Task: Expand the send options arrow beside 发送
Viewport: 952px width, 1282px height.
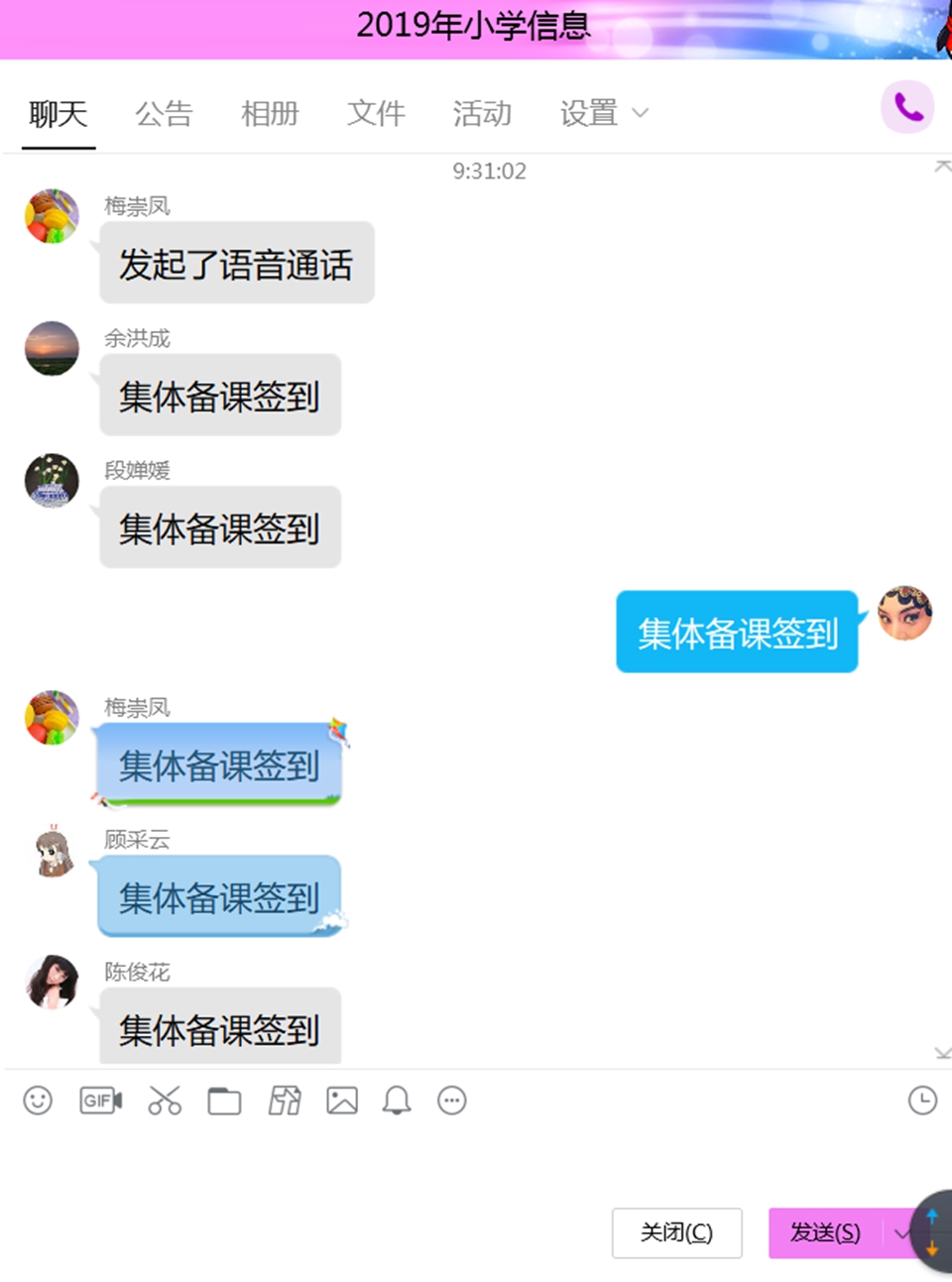Action: click(900, 1233)
